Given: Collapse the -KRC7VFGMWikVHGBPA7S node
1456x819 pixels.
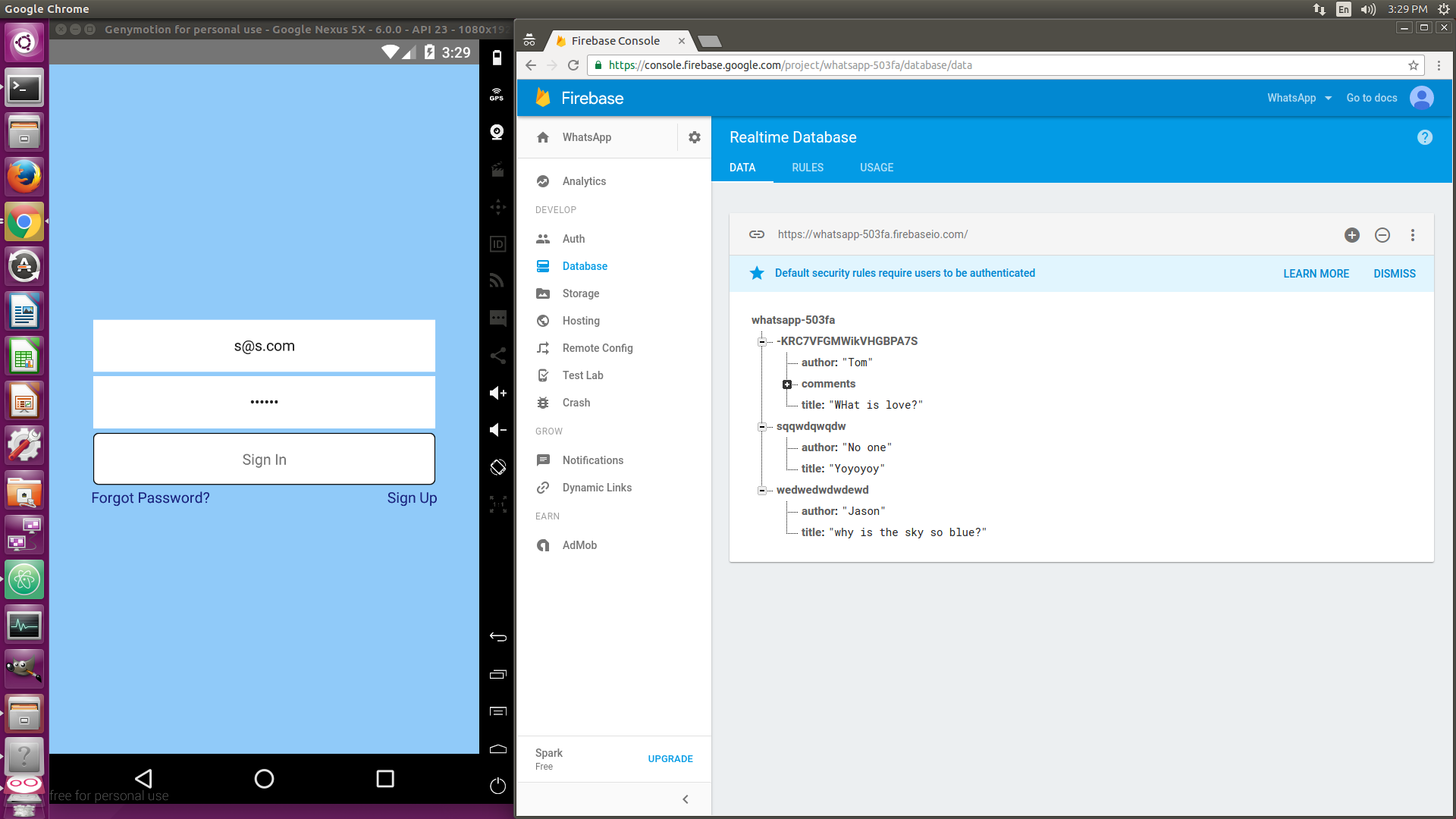Looking at the screenshot, I should (x=761, y=341).
